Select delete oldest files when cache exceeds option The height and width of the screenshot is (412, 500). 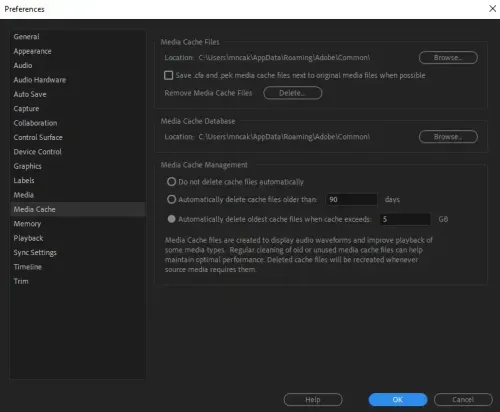click(171, 219)
